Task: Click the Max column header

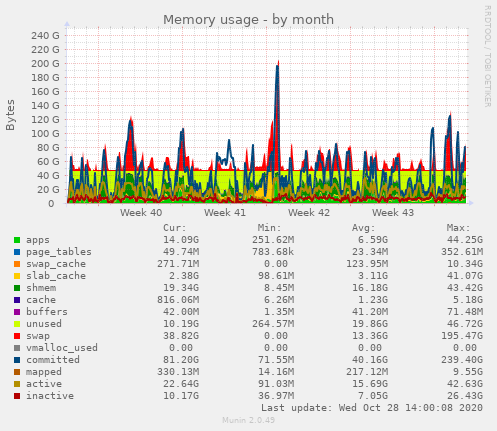Action: coord(458,228)
